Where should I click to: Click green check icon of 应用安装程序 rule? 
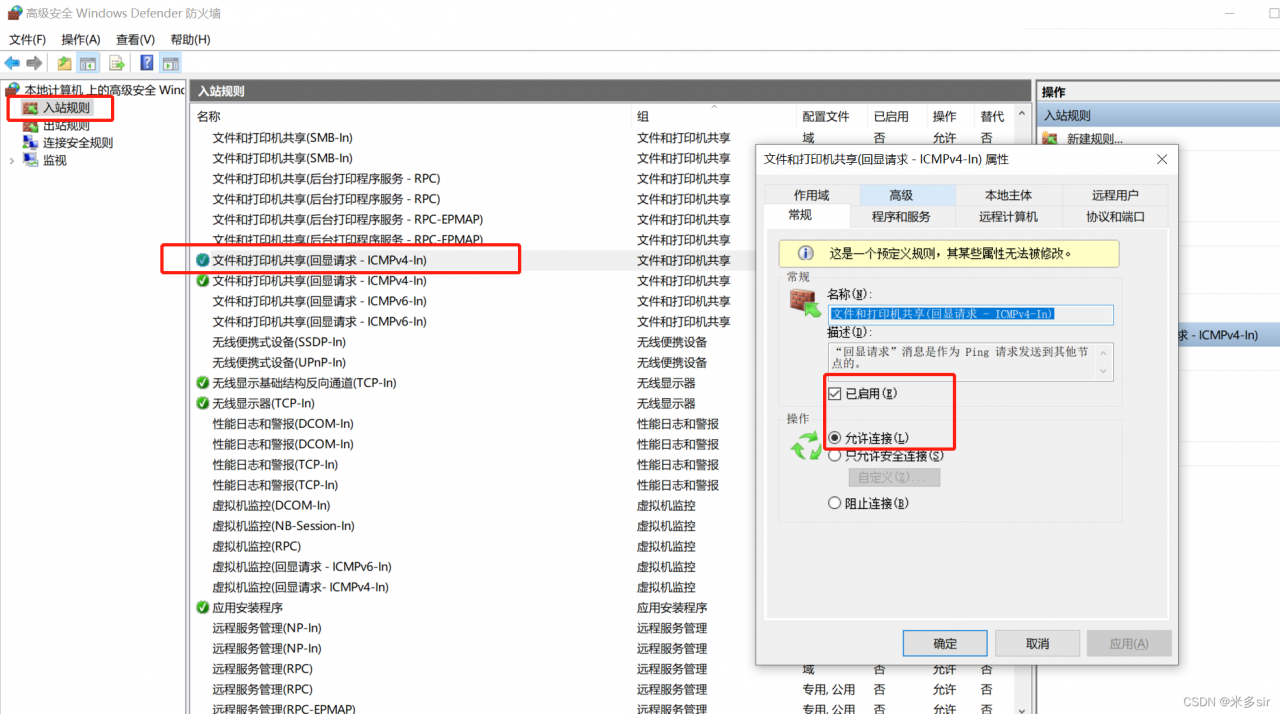(x=203, y=607)
